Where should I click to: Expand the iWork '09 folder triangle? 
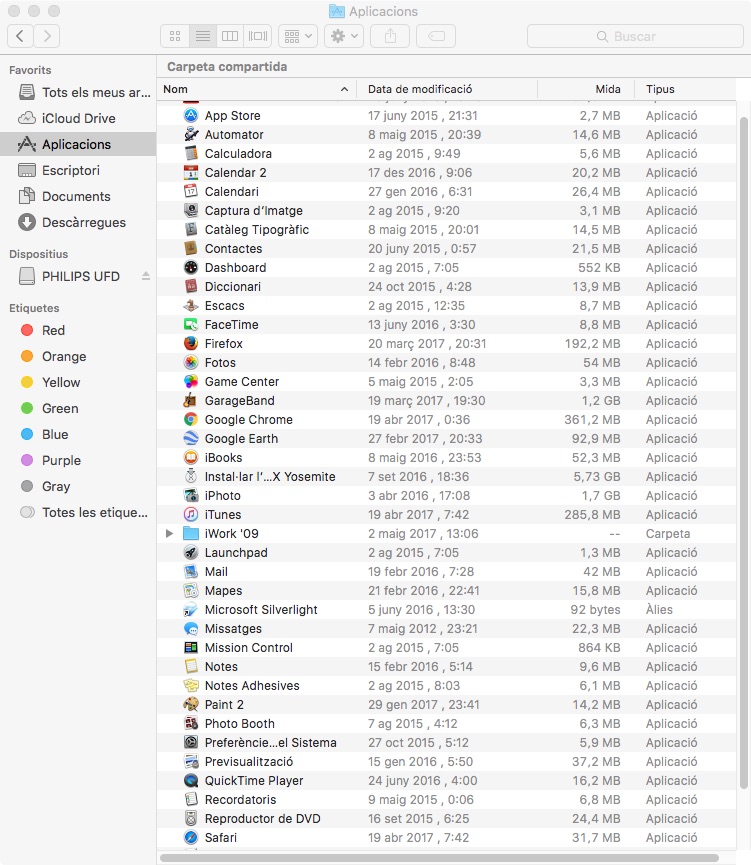(169, 533)
